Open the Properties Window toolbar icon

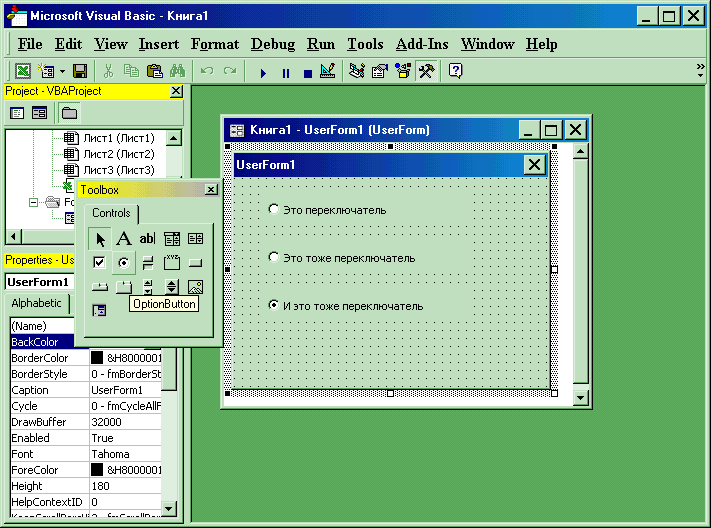(380, 71)
